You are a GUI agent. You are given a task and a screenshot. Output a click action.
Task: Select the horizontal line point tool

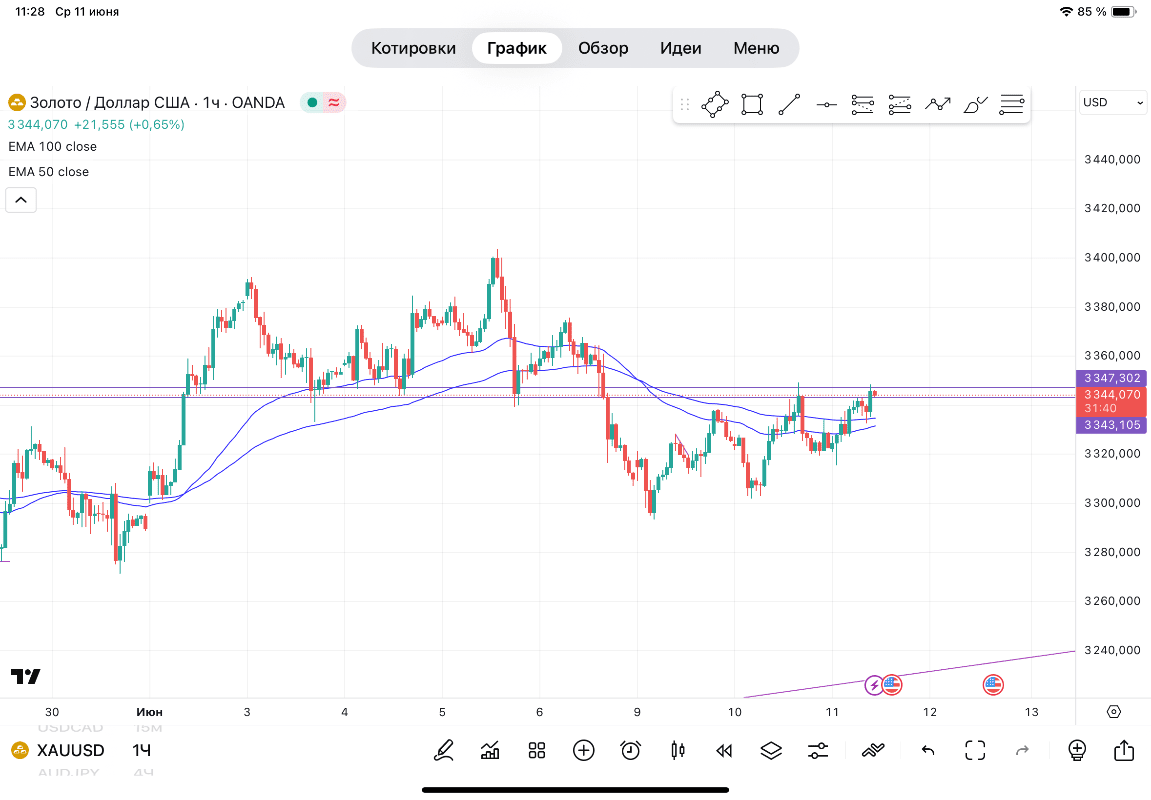(827, 105)
